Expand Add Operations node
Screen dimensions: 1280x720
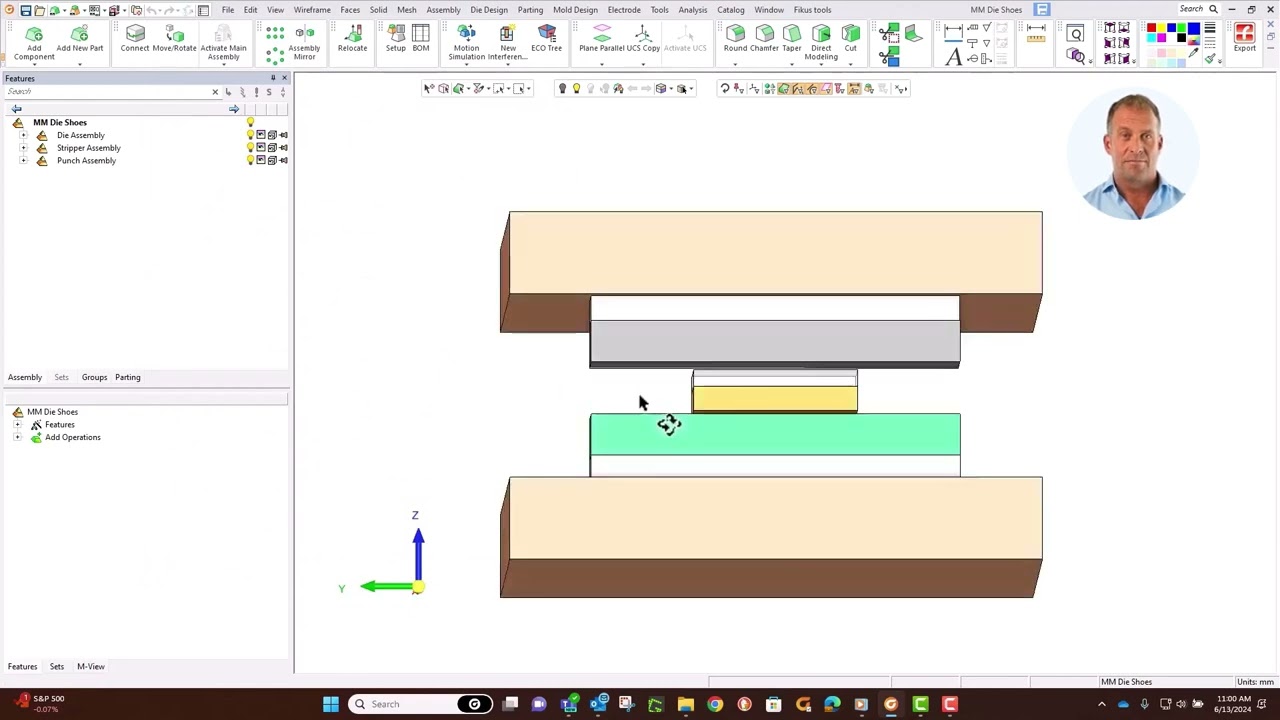click(17, 437)
